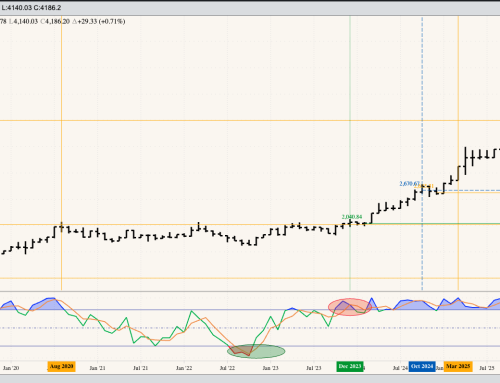Image resolution: width=500 pixels, height=383 pixels.
Task: Click the Jan '20 axis label
Action: [x=11, y=368]
